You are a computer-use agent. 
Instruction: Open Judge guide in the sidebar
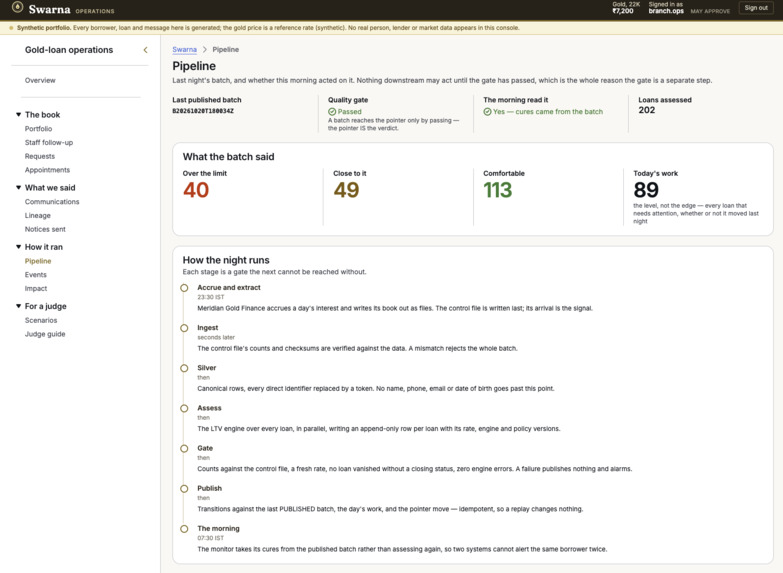[x=45, y=334]
